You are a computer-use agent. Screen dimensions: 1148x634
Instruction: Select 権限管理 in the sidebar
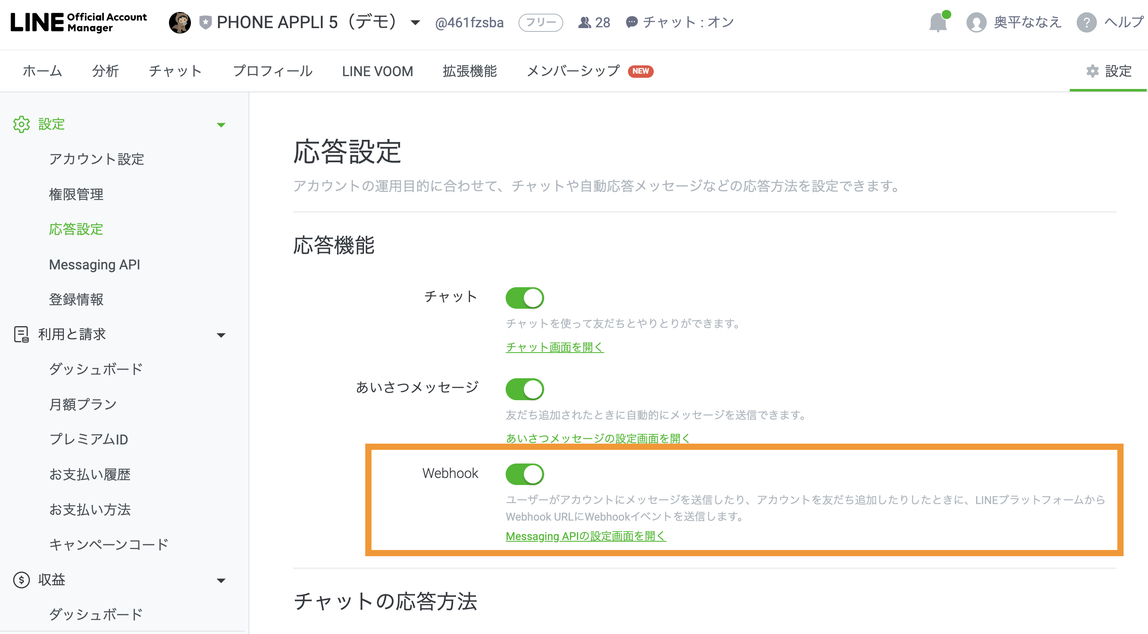[76, 194]
